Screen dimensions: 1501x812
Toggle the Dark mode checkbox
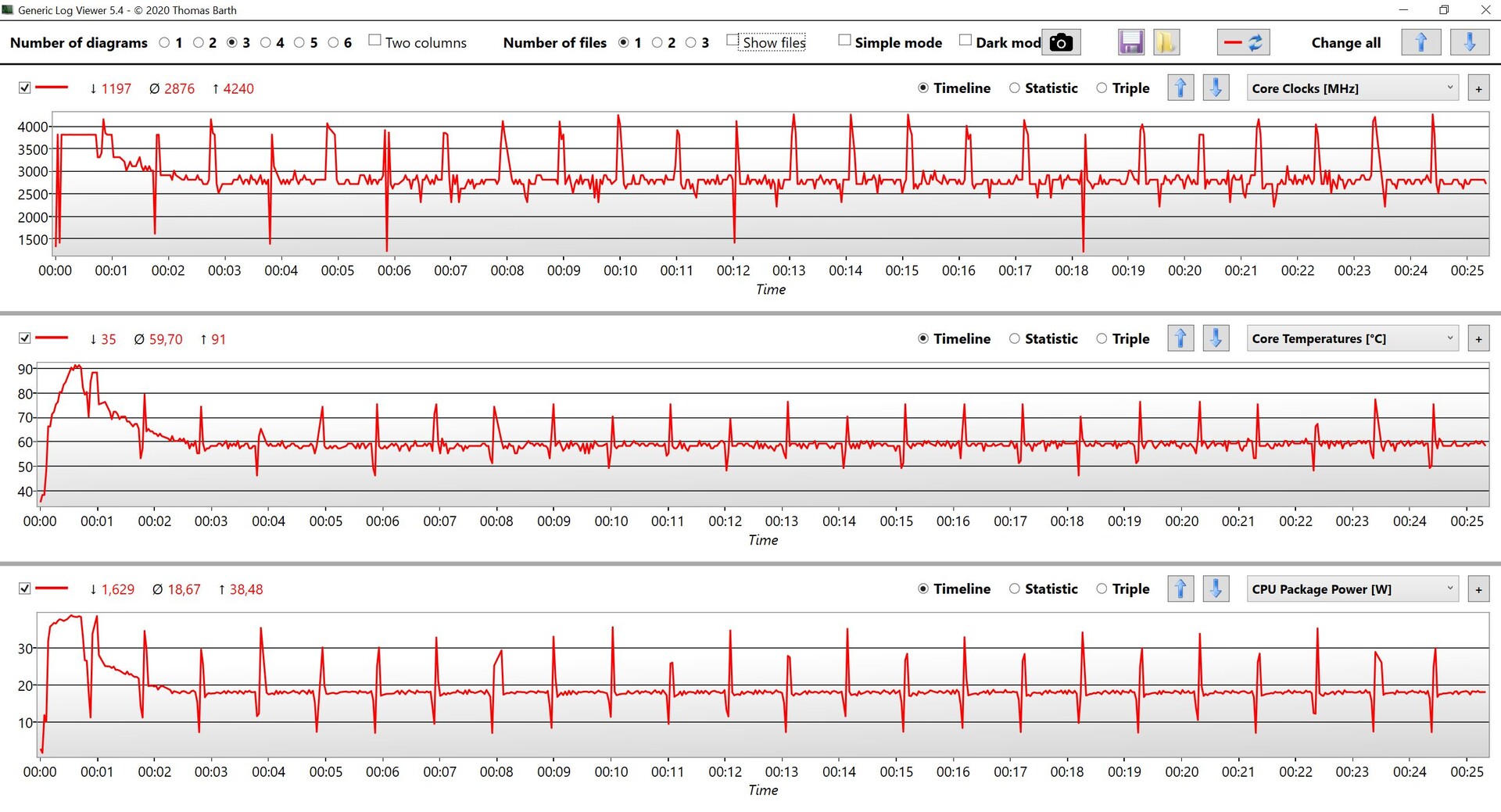tap(965, 40)
